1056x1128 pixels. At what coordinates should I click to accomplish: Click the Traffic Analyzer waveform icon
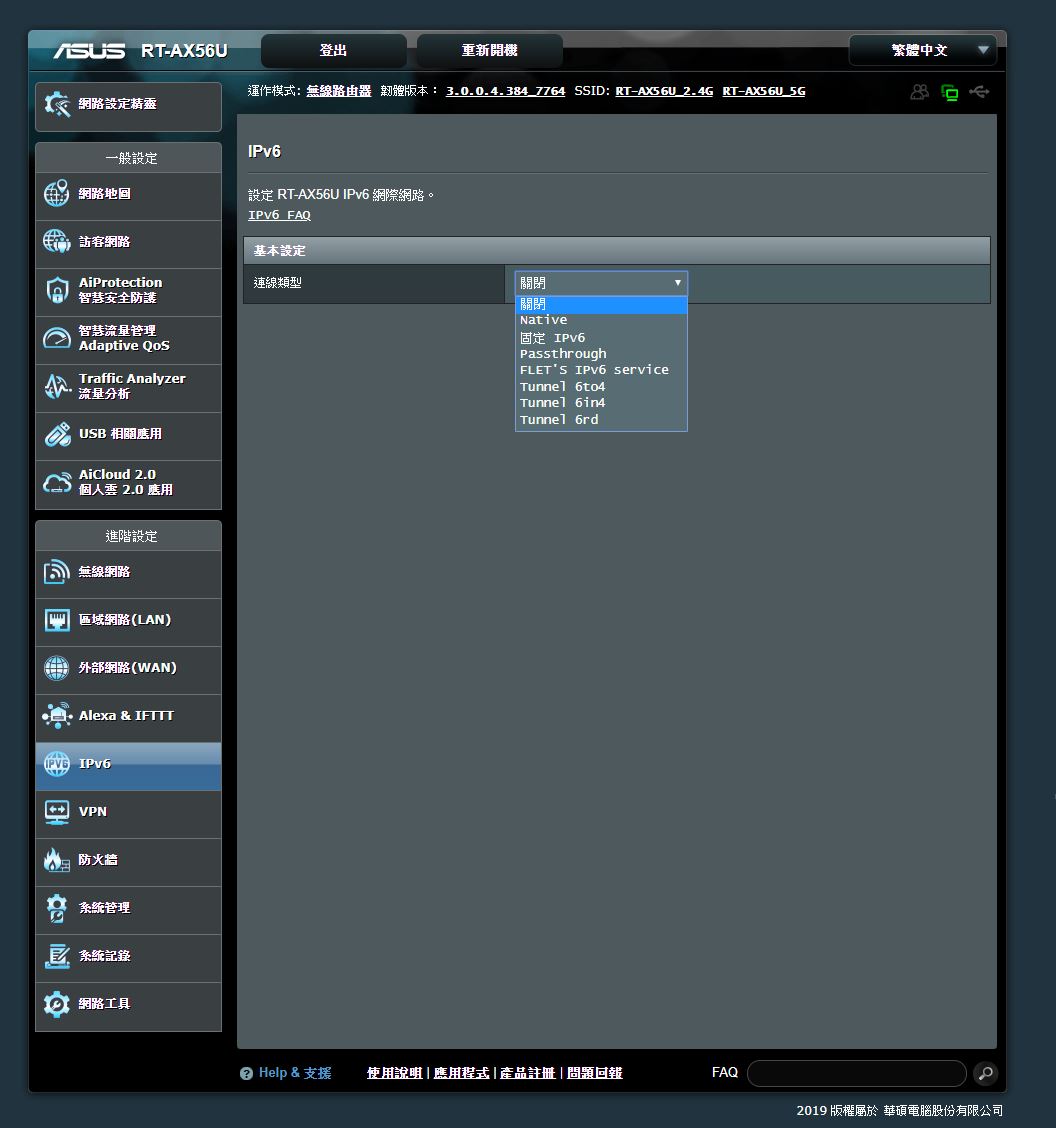tap(57, 386)
